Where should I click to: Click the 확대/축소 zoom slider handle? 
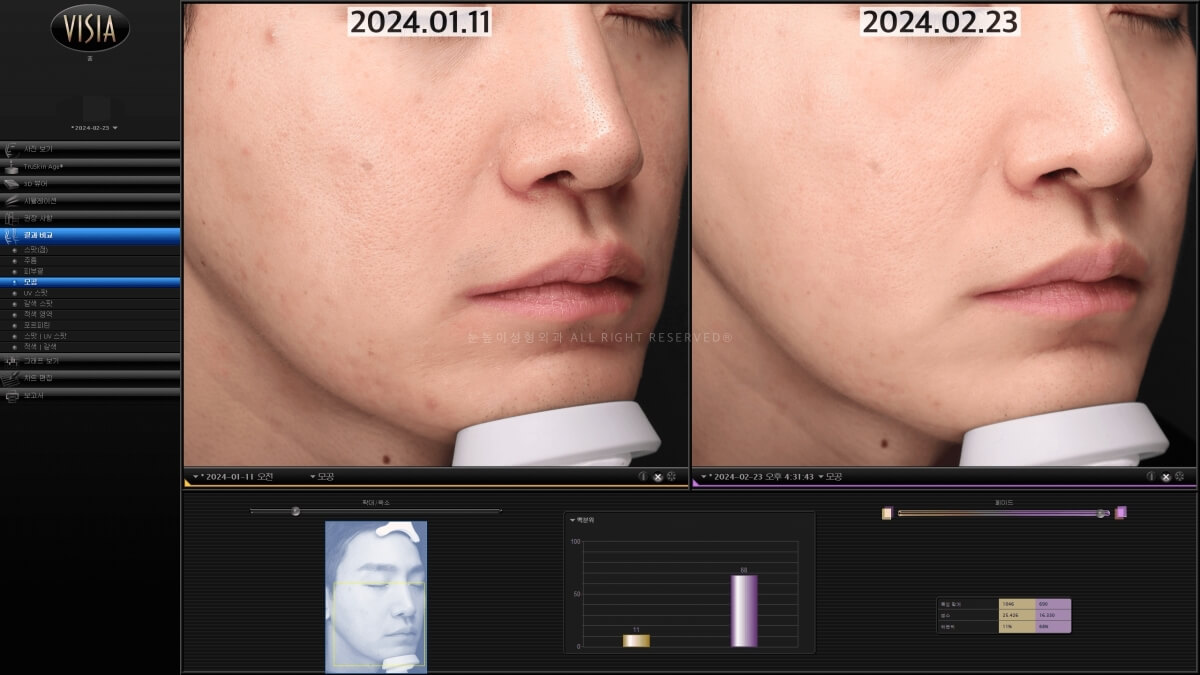point(295,511)
